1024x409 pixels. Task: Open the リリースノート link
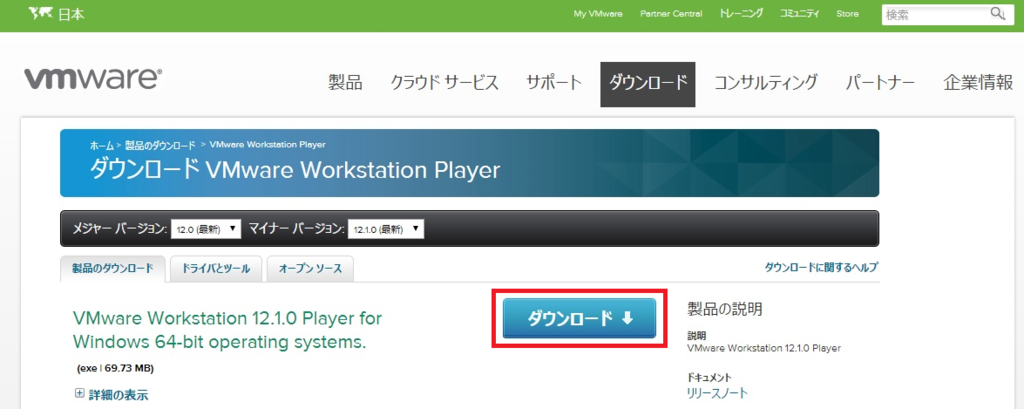click(718, 393)
